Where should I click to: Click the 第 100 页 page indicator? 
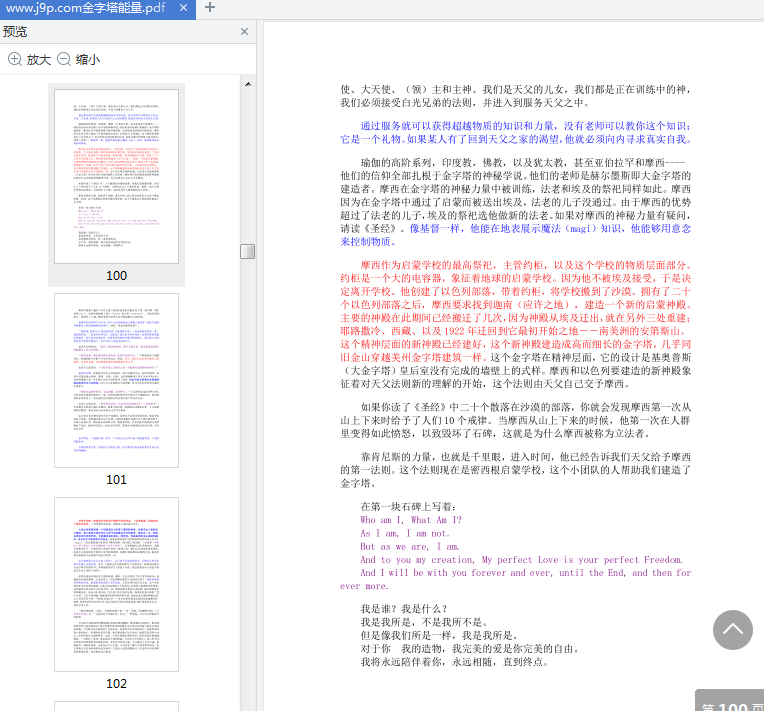[x=730, y=703]
